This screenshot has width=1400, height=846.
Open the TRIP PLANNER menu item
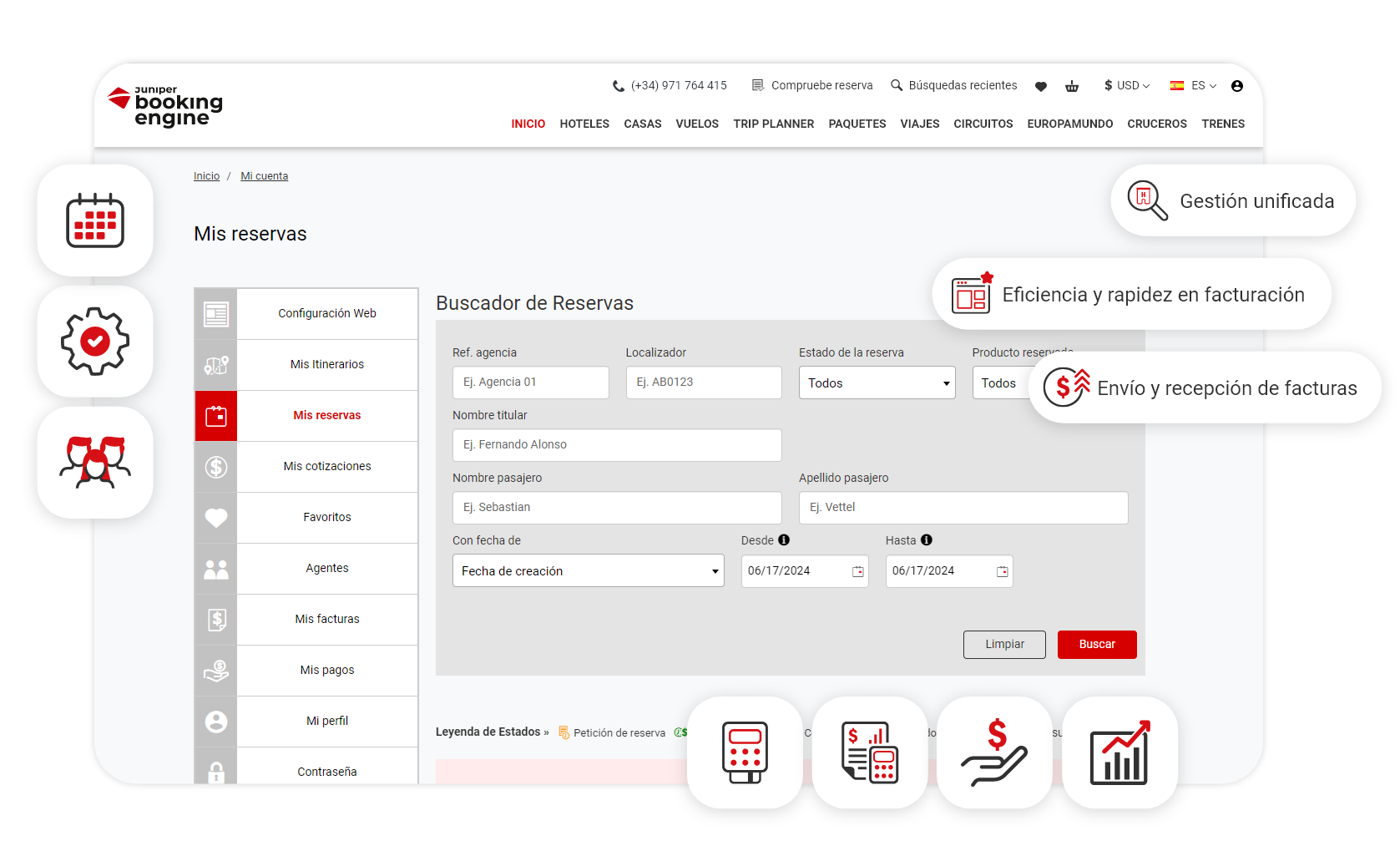point(773,124)
